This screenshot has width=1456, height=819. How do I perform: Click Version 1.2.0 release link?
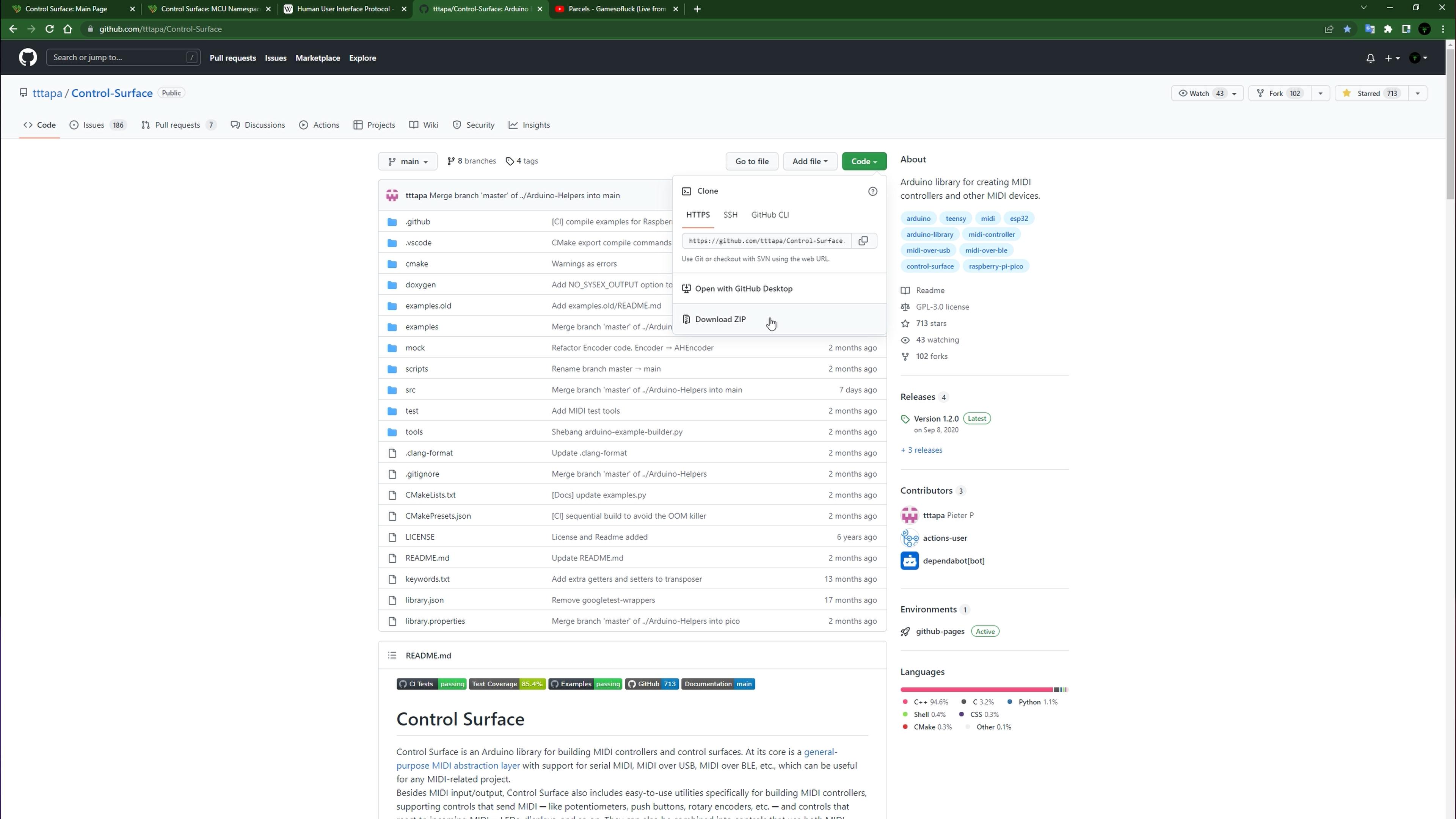tap(936, 418)
